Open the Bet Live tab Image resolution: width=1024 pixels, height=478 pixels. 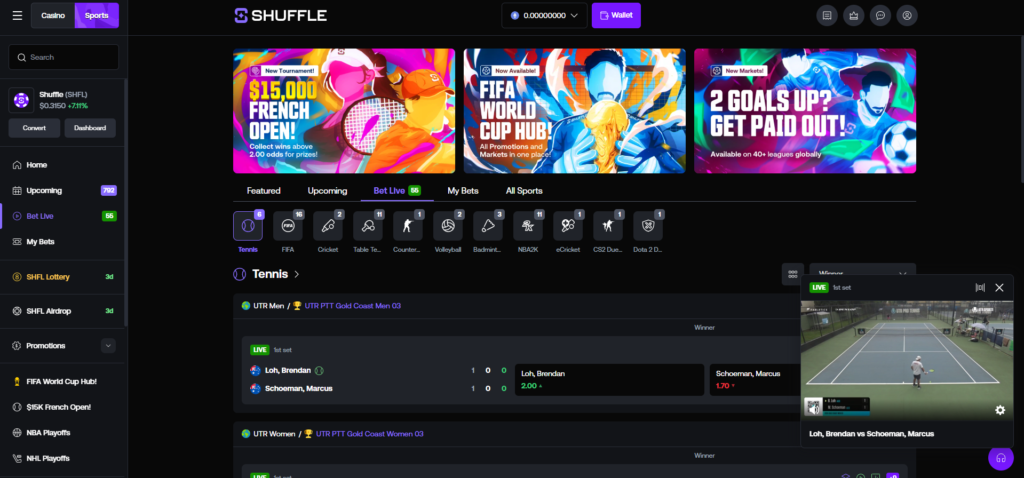click(x=397, y=191)
